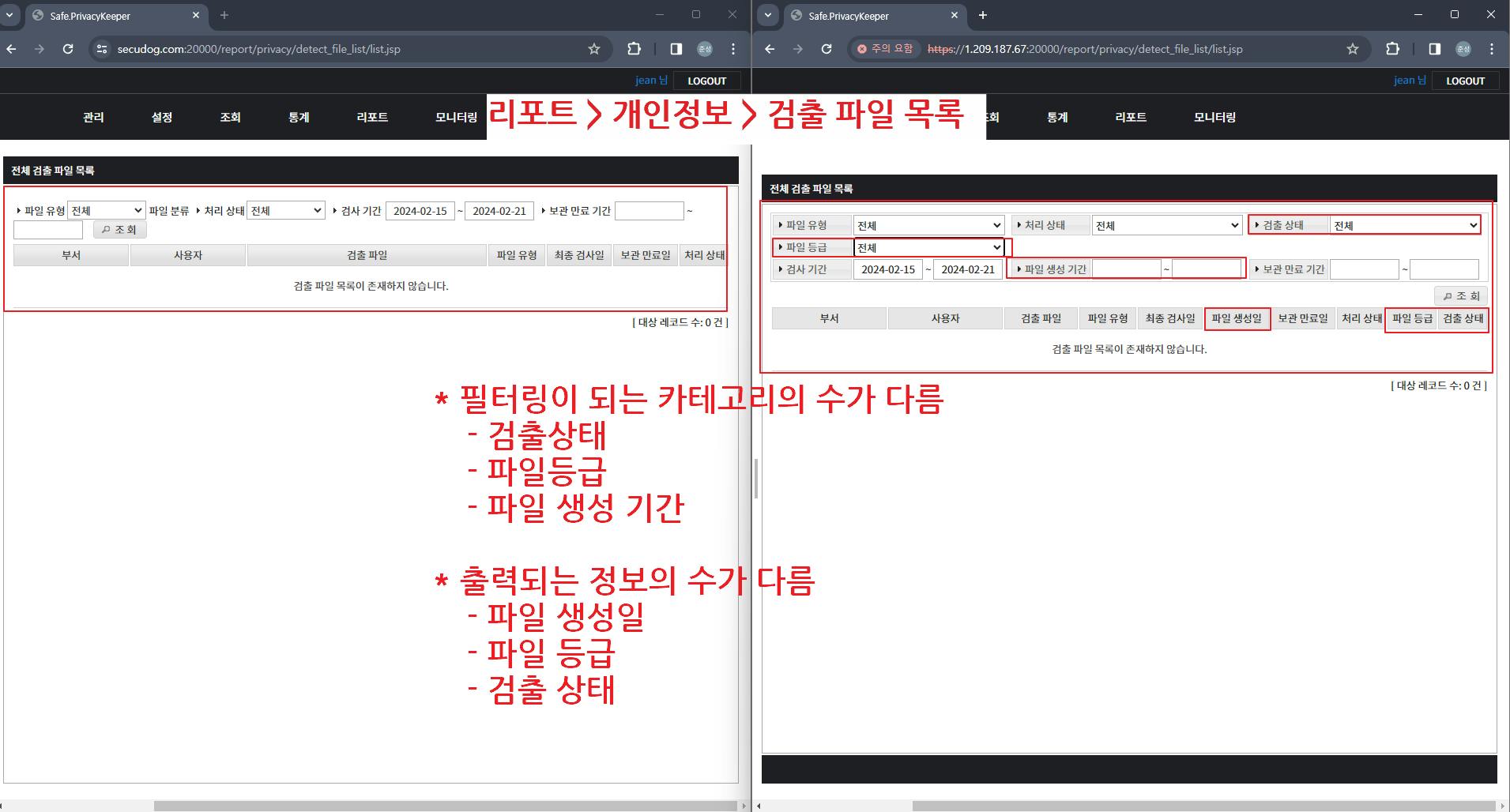Click 조회 search button in right window

click(x=1461, y=295)
